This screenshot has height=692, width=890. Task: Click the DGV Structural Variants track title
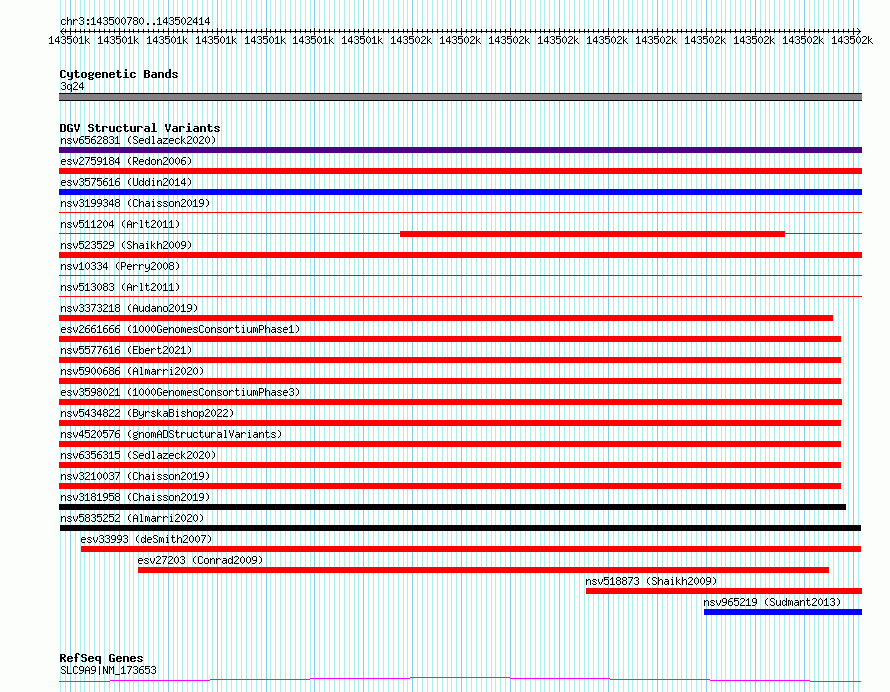[x=140, y=128]
